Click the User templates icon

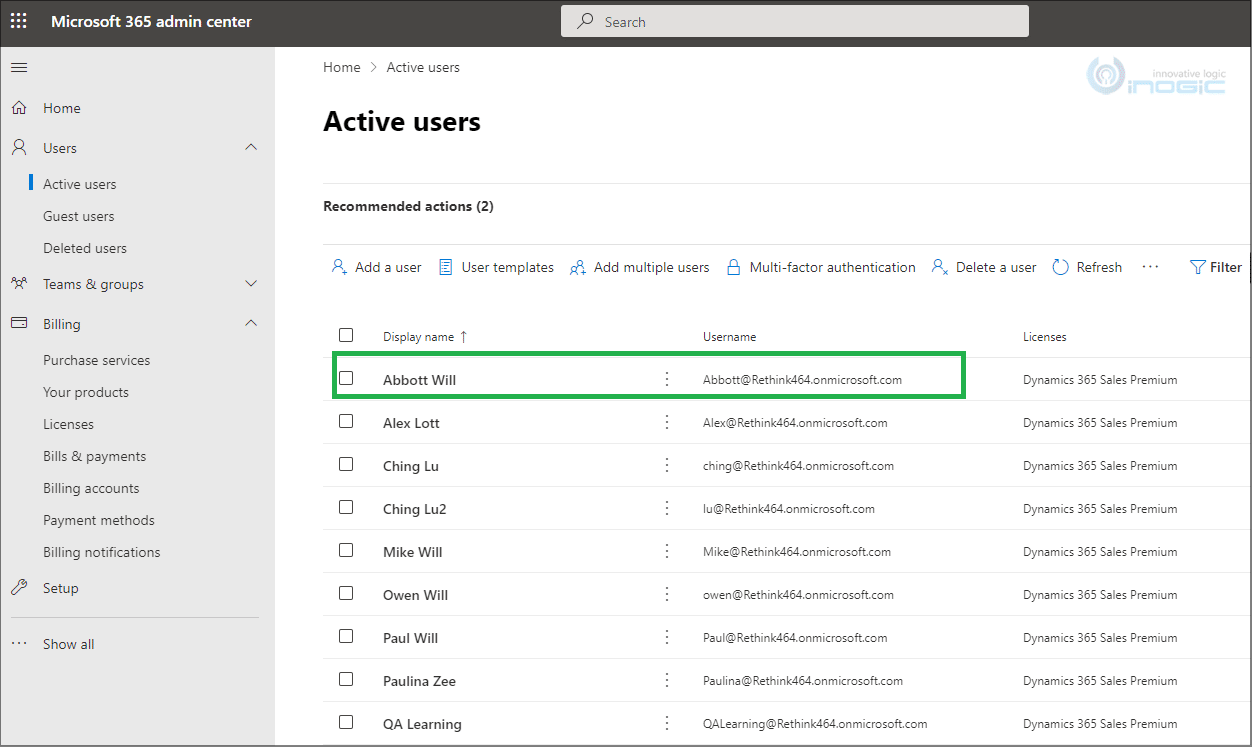[x=446, y=267]
